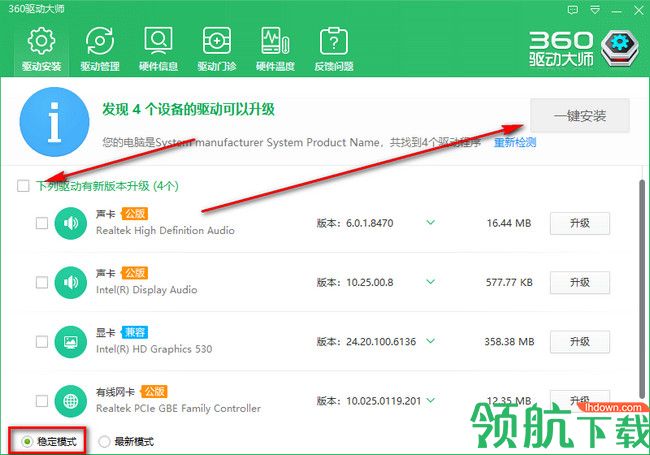Click the 公版 tag on 有线网卡

point(154,392)
